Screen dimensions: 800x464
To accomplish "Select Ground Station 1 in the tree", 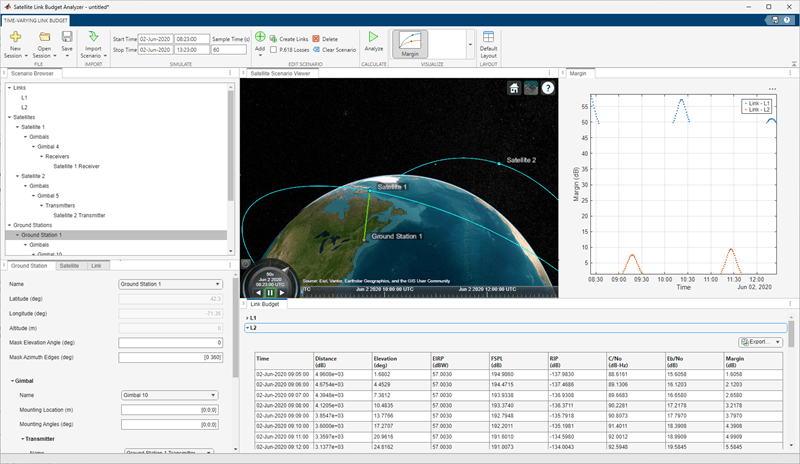I will [116, 235].
